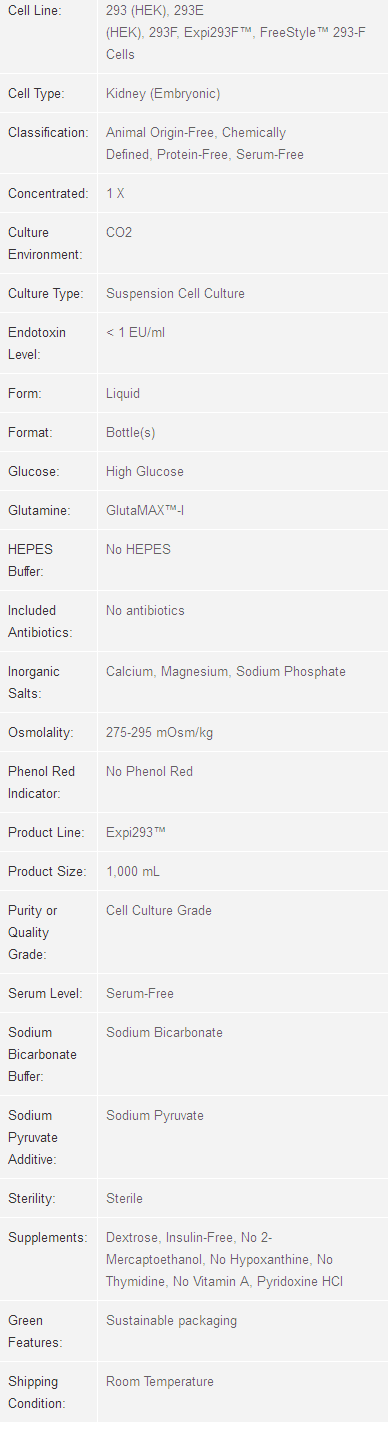The image size is (388, 1430).
Task: Select the Room Temperature shipping value
Action: click(160, 1382)
